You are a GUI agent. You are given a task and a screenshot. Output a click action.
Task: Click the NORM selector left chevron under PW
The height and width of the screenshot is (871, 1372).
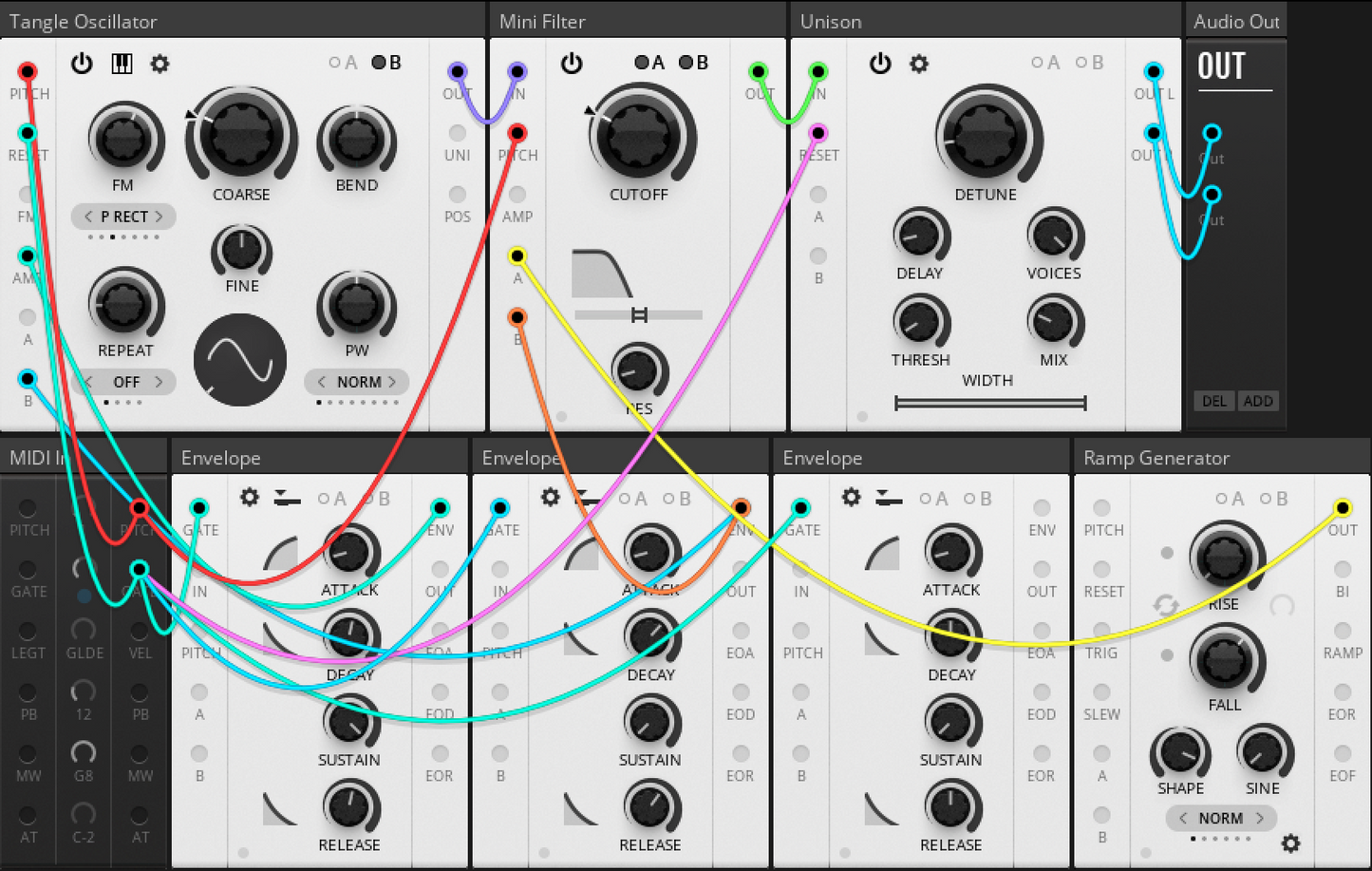(x=321, y=382)
